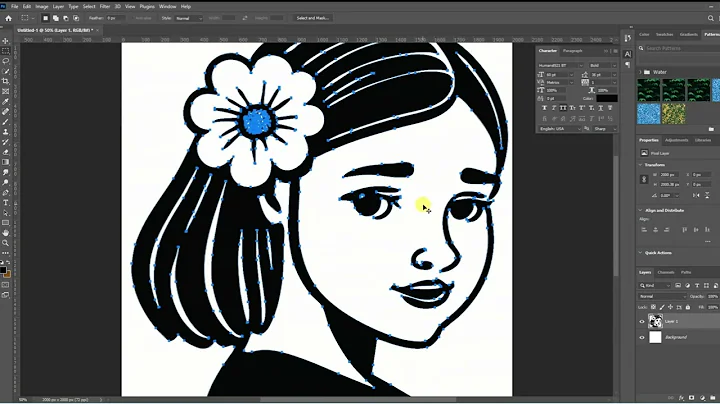Screen dimensions: 720x404
Task: Select the Horizontal Type tool
Action: [6, 202]
